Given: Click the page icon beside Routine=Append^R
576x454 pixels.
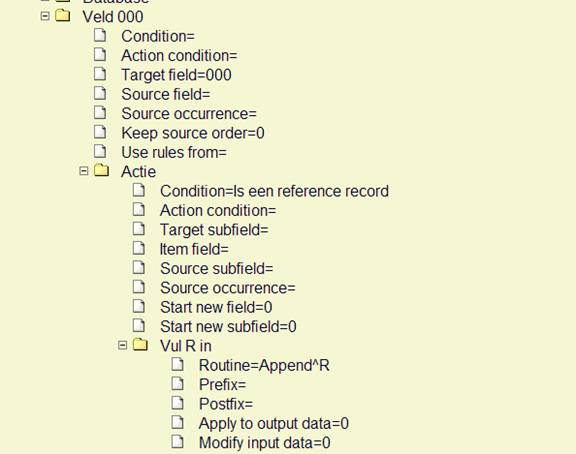Looking at the screenshot, I should click(x=178, y=364).
